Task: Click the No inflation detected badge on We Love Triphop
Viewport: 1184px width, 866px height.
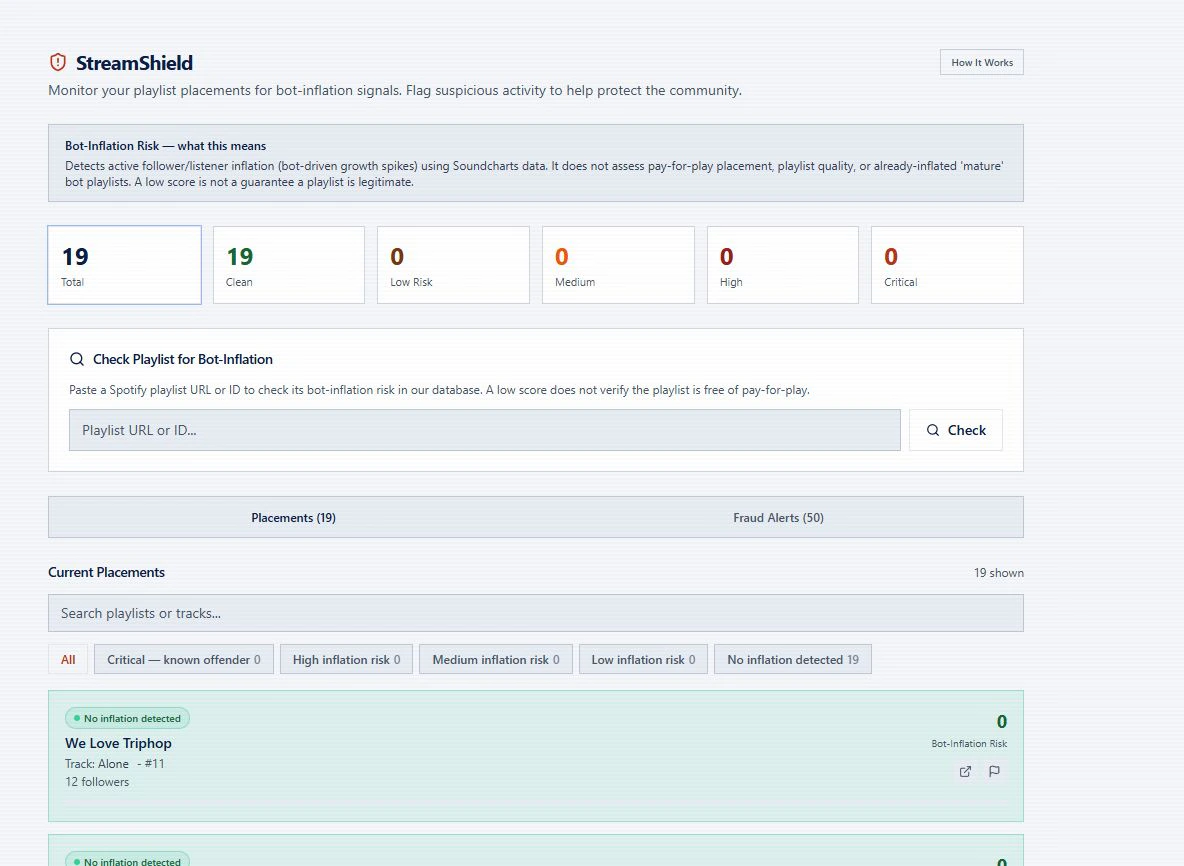Action: [x=128, y=719]
